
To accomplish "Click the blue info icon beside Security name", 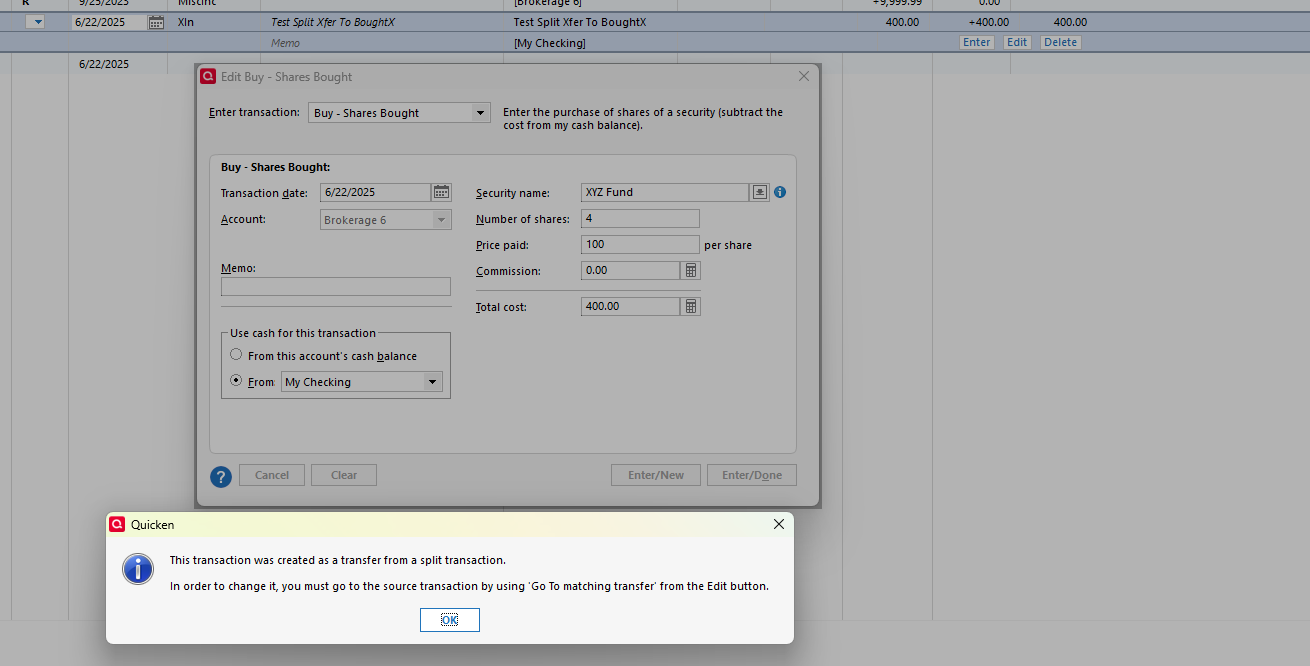I will coord(780,192).
